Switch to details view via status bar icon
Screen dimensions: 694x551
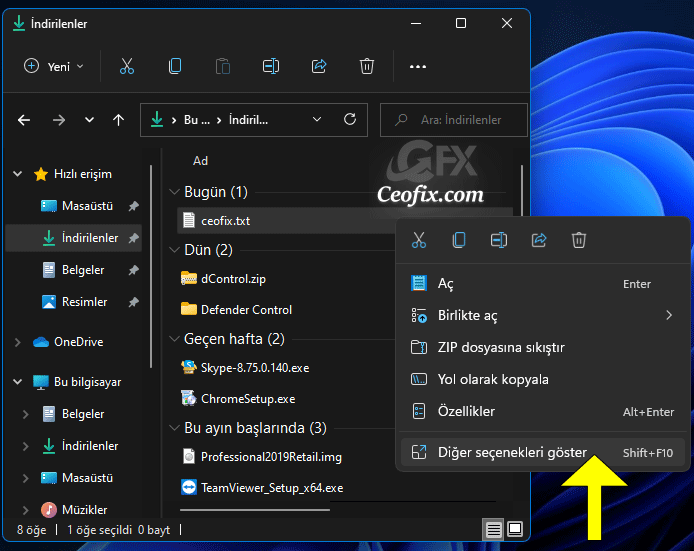[x=494, y=529]
